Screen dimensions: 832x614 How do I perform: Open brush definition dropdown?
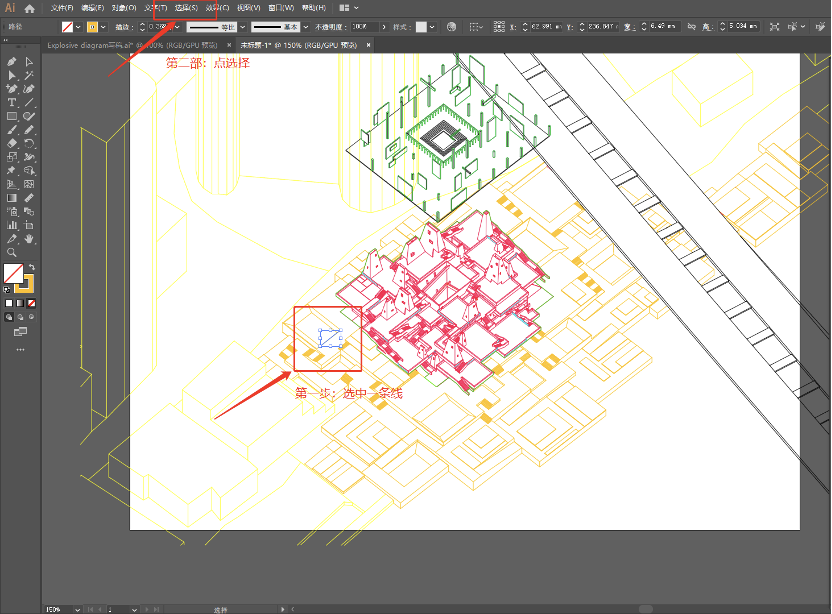[x=306, y=27]
